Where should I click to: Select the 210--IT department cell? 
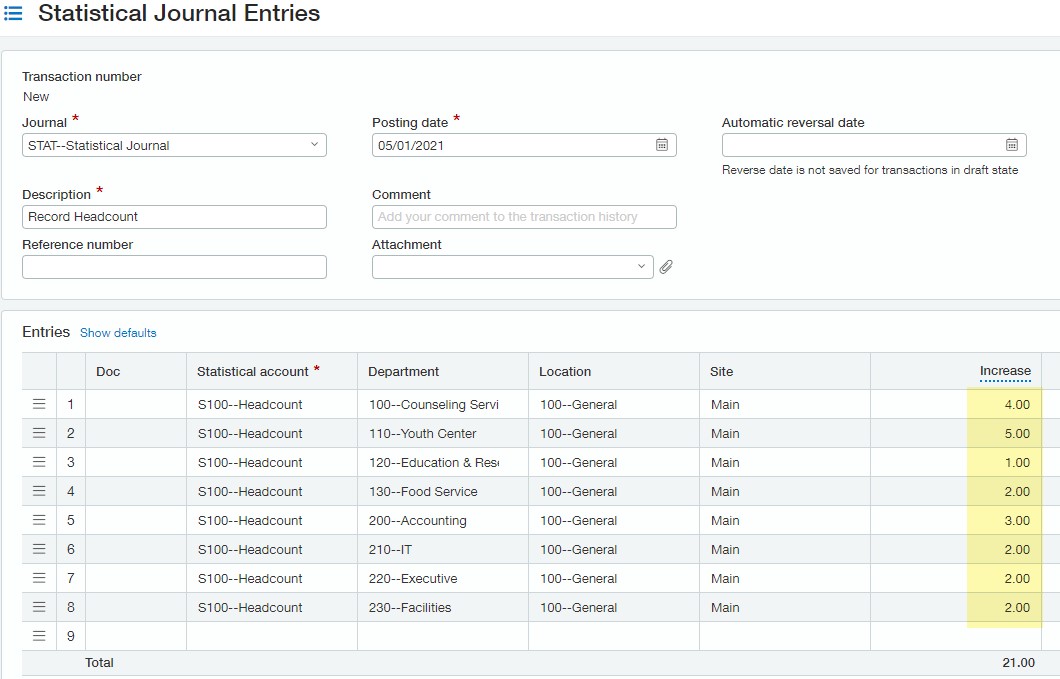(x=442, y=550)
